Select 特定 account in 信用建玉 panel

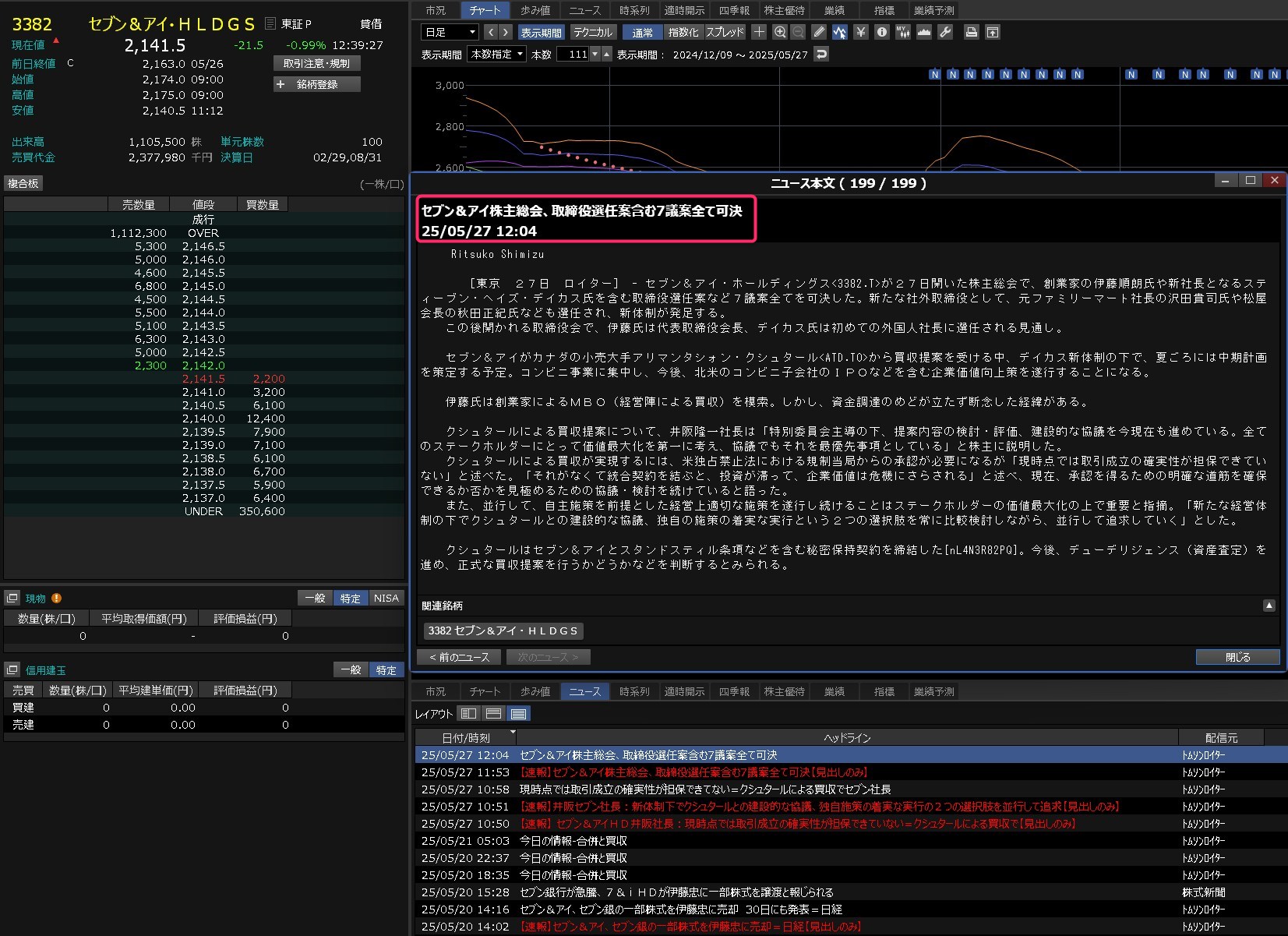pyautogui.click(x=386, y=669)
